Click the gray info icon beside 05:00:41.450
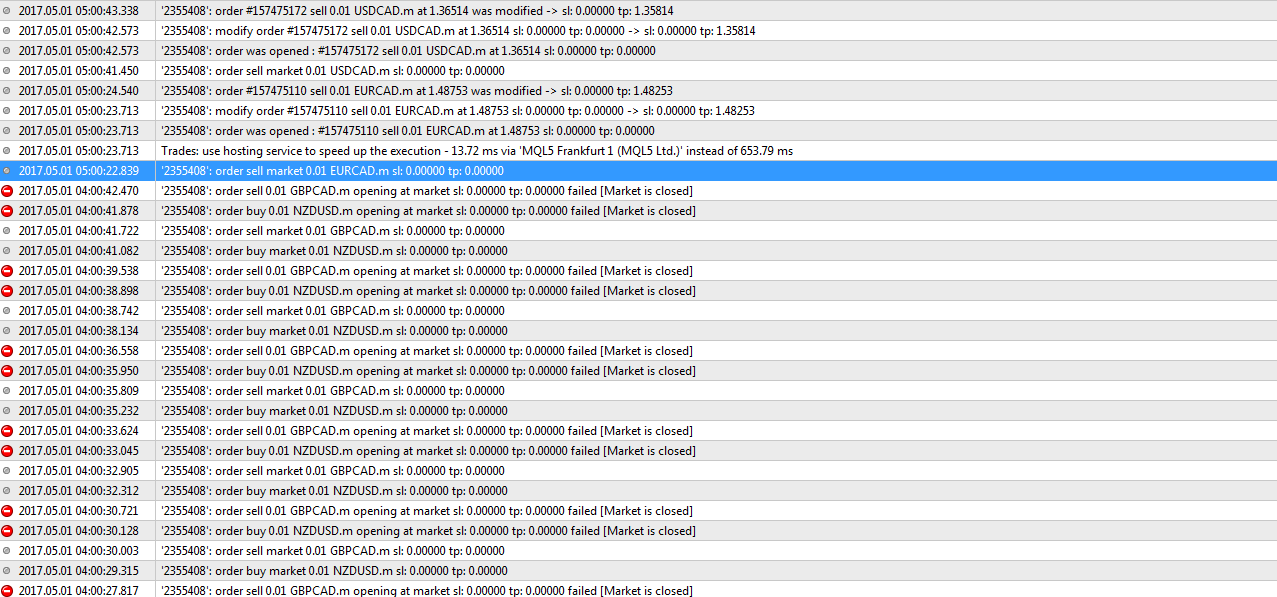 pos(7,71)
